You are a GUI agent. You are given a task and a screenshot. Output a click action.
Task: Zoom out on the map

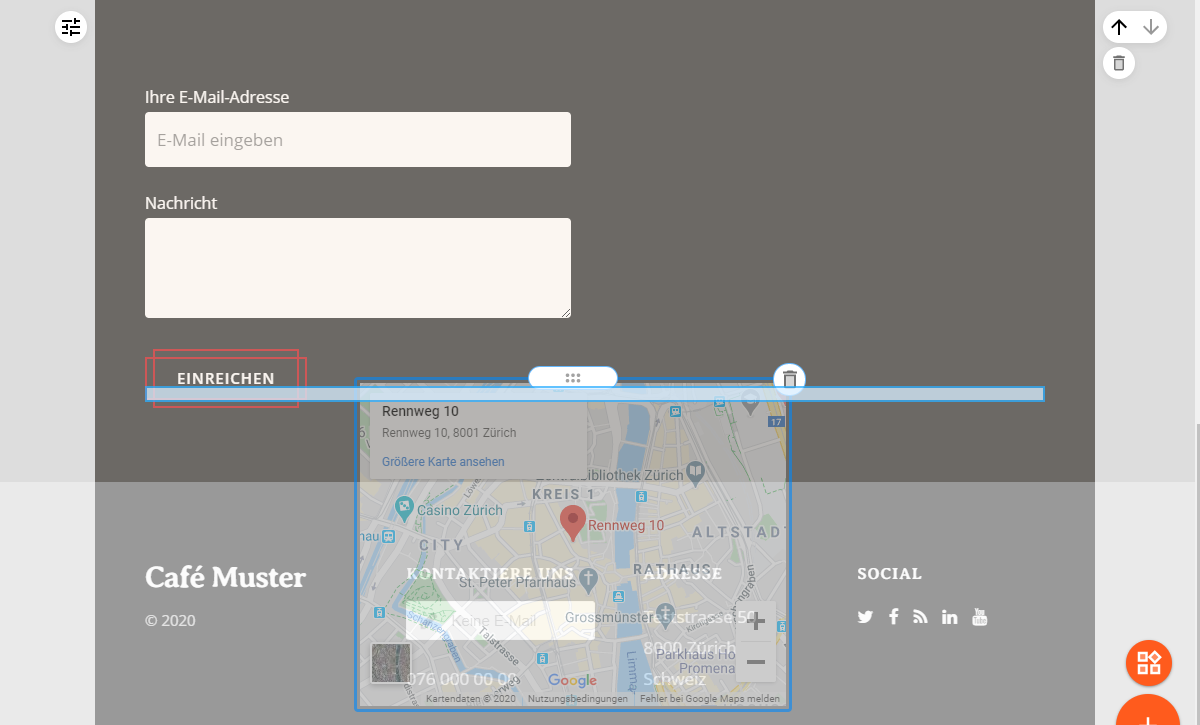[756, 662]
